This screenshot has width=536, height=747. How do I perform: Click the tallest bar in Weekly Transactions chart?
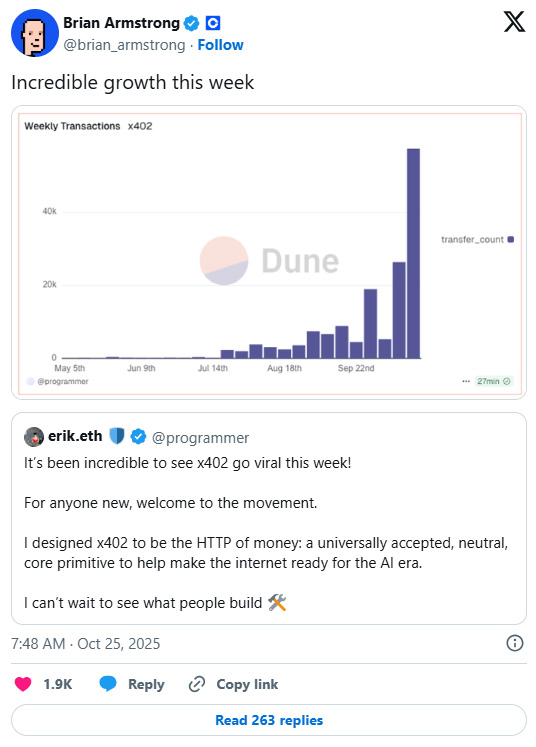tap(413, 253)
